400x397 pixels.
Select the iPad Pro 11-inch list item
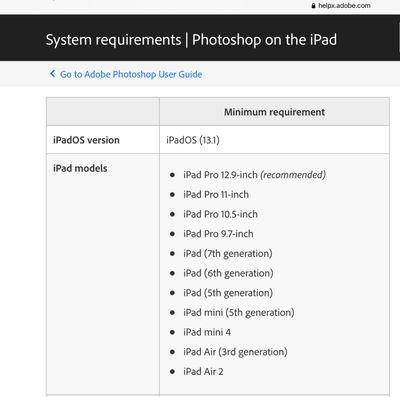pos(216,194)
